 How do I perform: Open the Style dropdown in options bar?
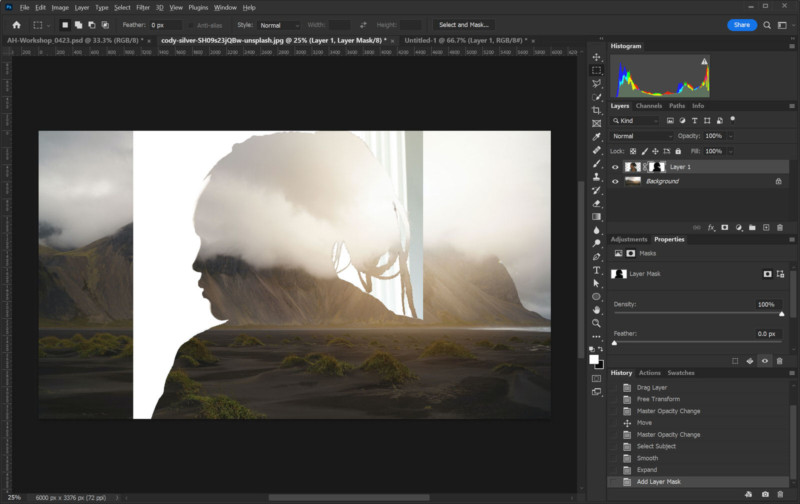click(279, 25)
